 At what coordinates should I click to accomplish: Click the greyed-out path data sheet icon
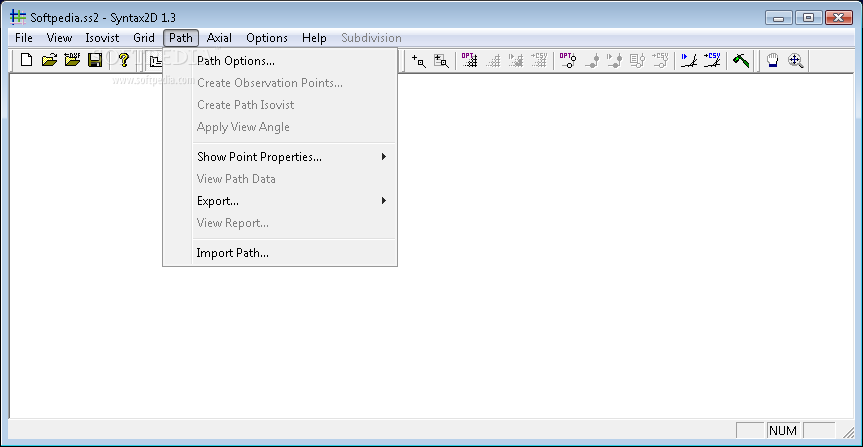[x=637, y=61]
